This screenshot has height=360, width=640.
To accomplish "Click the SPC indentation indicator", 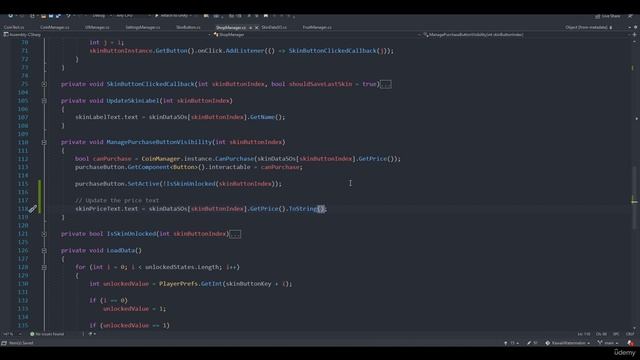I will [x=616, y=334].
